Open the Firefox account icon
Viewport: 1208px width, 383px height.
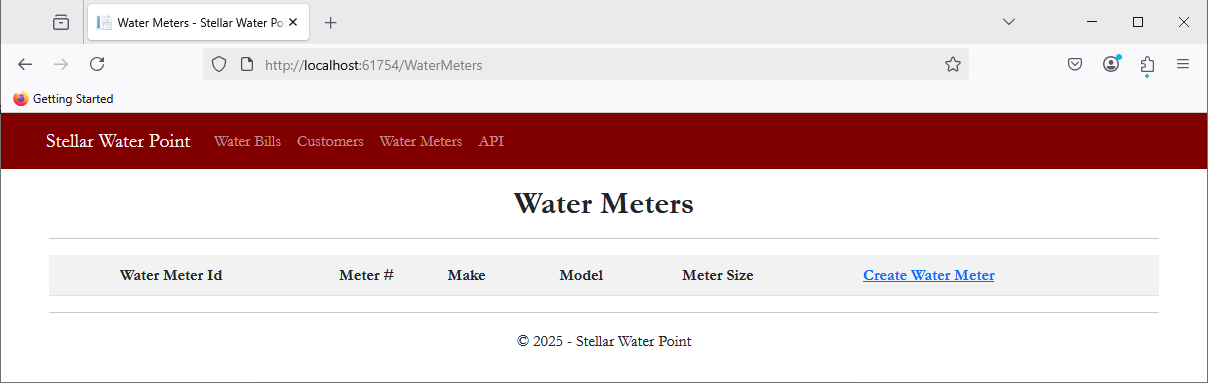click(x=1111, y=64)
